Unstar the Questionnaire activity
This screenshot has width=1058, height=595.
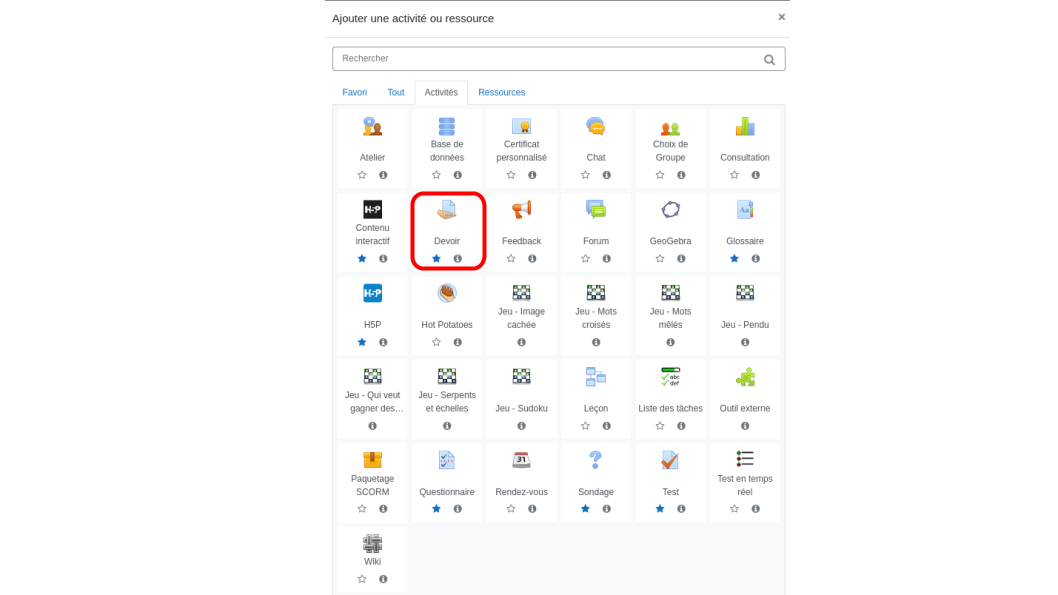pyautogui.click(x=437, y=509)
